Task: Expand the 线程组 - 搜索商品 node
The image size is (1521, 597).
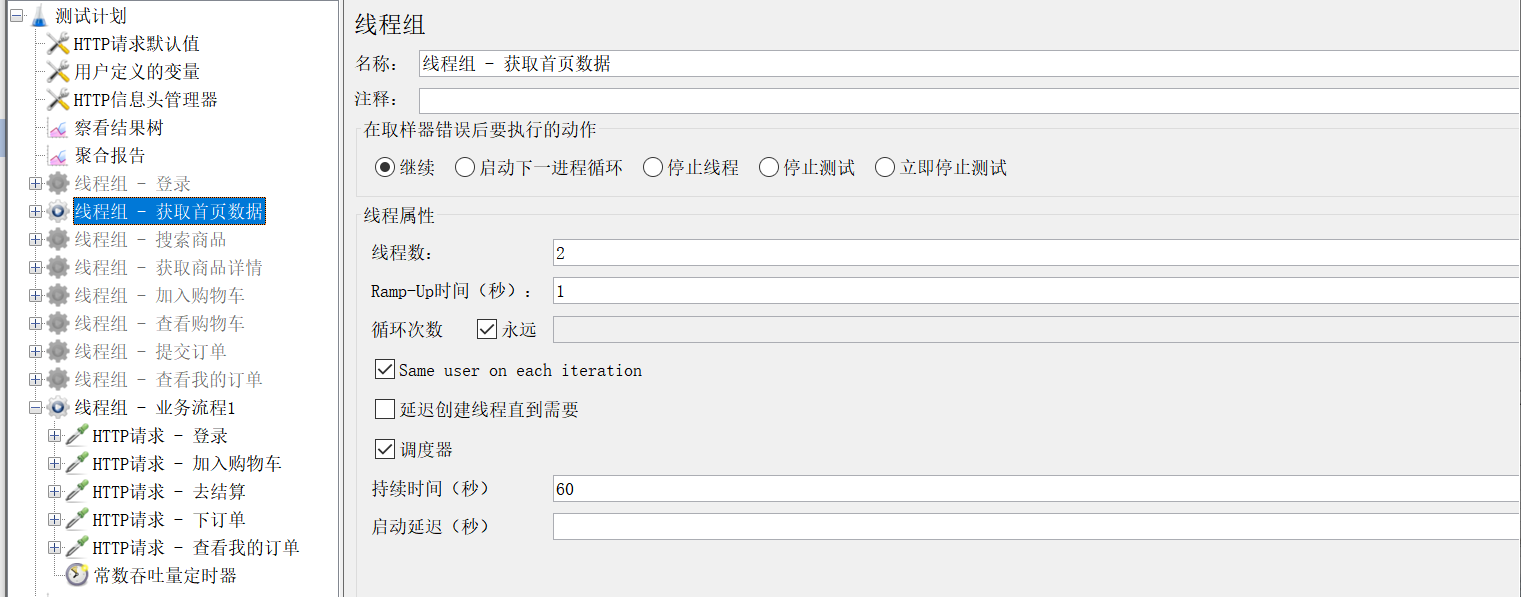Action: point(36,240)
